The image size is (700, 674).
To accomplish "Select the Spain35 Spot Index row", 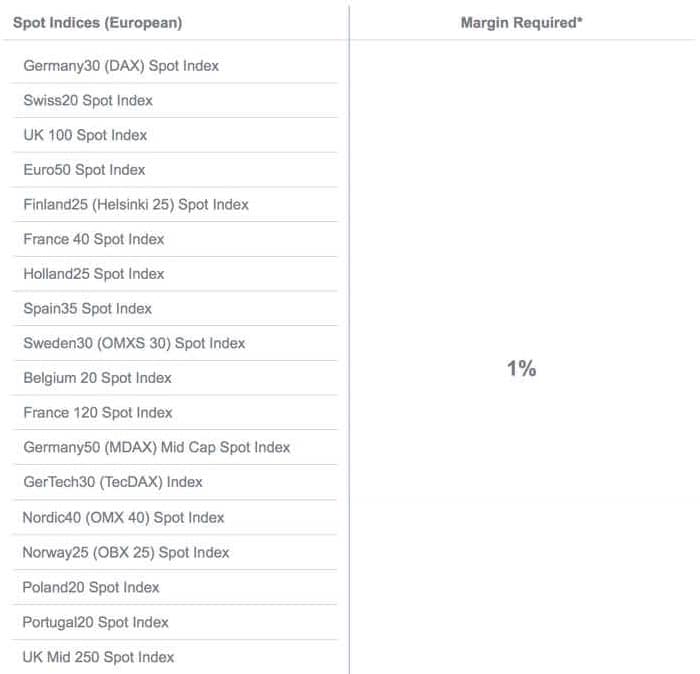I will (88, 309).
